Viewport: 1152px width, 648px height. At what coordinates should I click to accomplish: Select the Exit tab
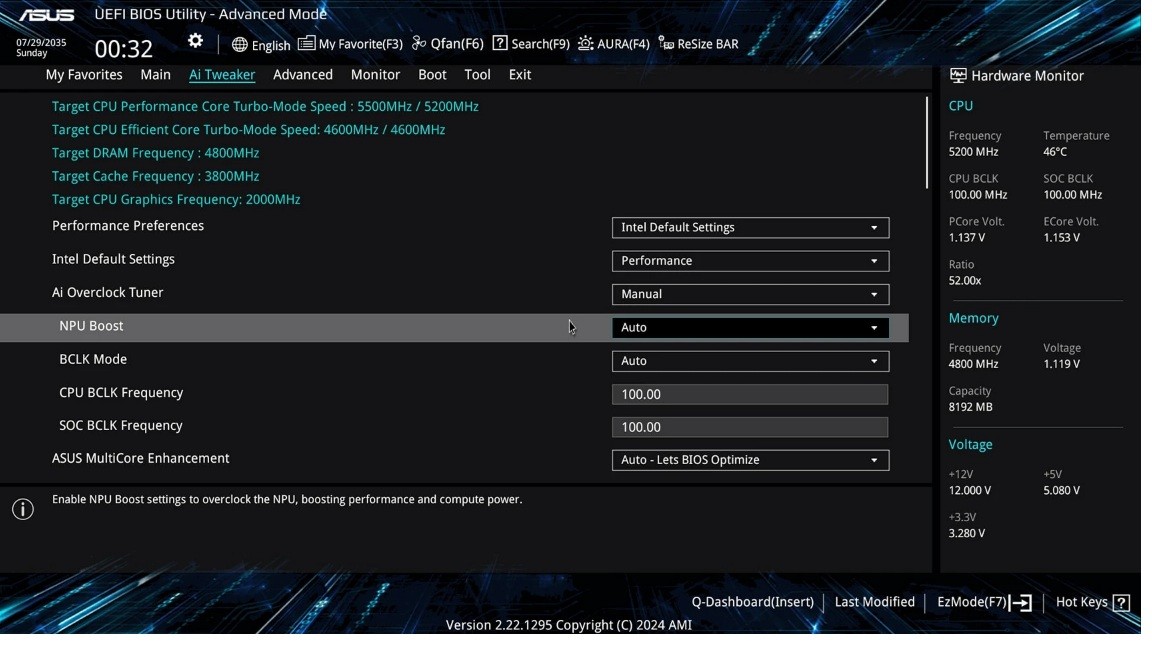[519, 75]
